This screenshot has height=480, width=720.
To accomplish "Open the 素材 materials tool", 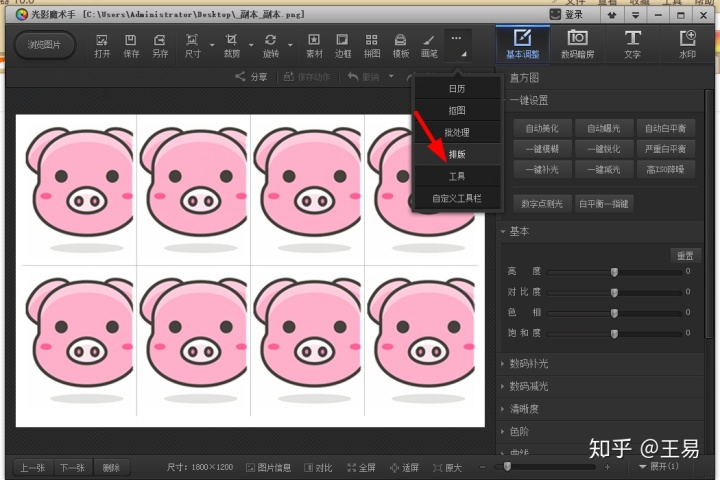I will [314, 46].
